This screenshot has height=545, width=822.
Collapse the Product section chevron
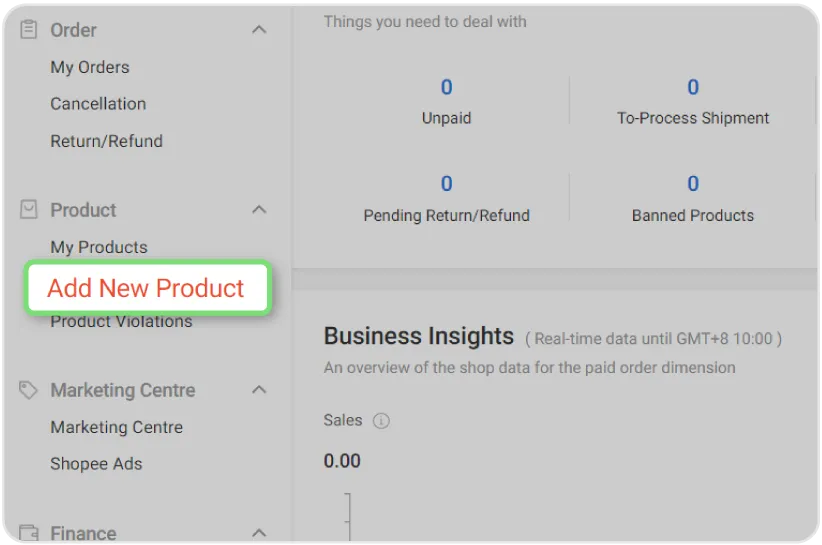pos(259,210)
